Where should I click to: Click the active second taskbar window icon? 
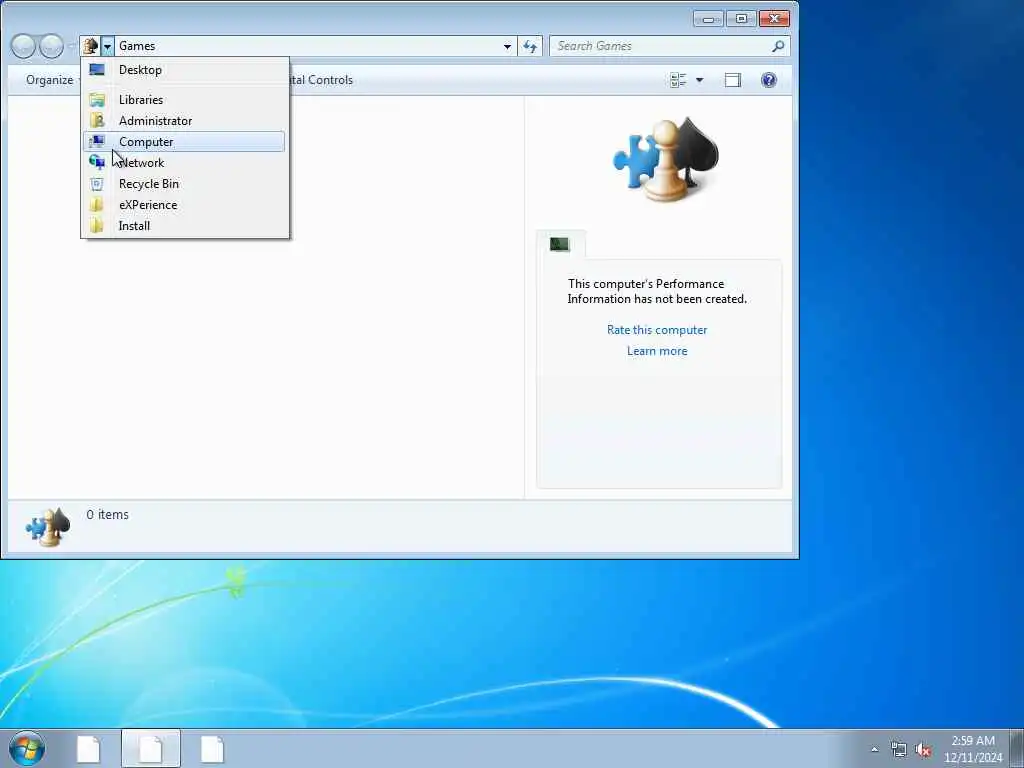click(151, 749)
